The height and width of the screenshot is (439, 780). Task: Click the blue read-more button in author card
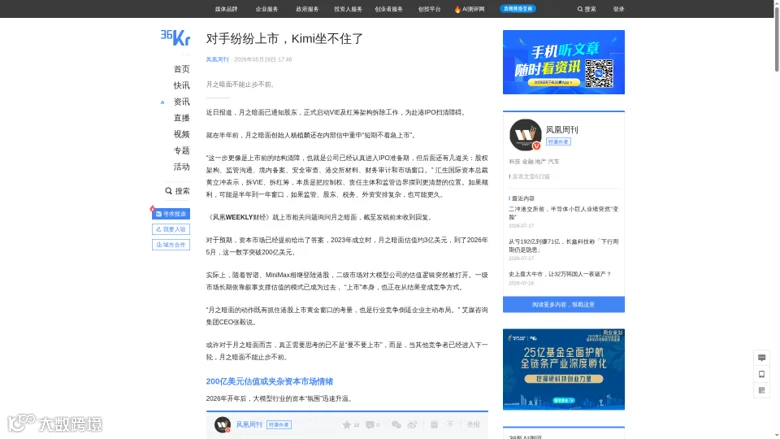564,304
